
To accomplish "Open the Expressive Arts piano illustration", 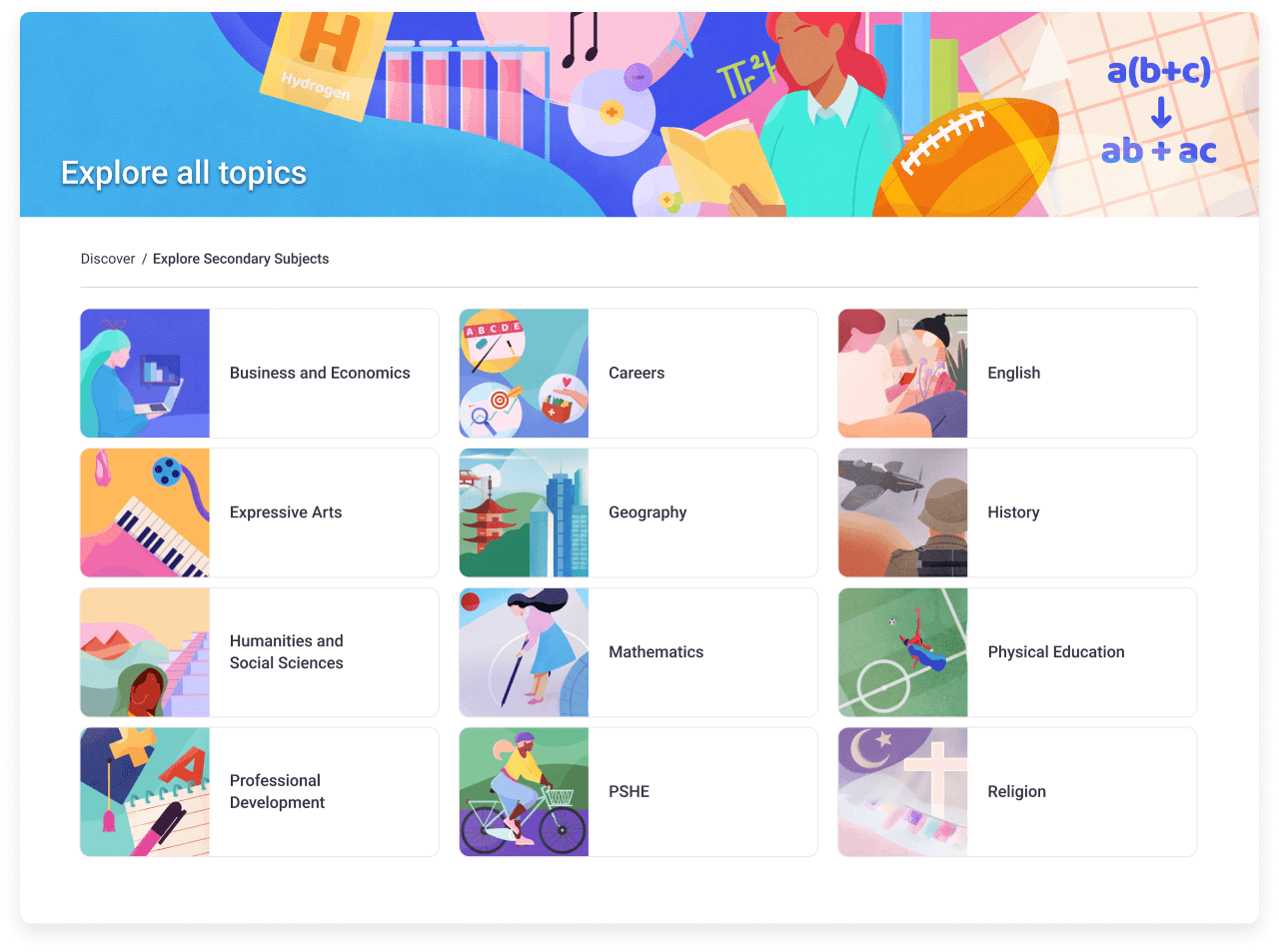I will 145,512.
